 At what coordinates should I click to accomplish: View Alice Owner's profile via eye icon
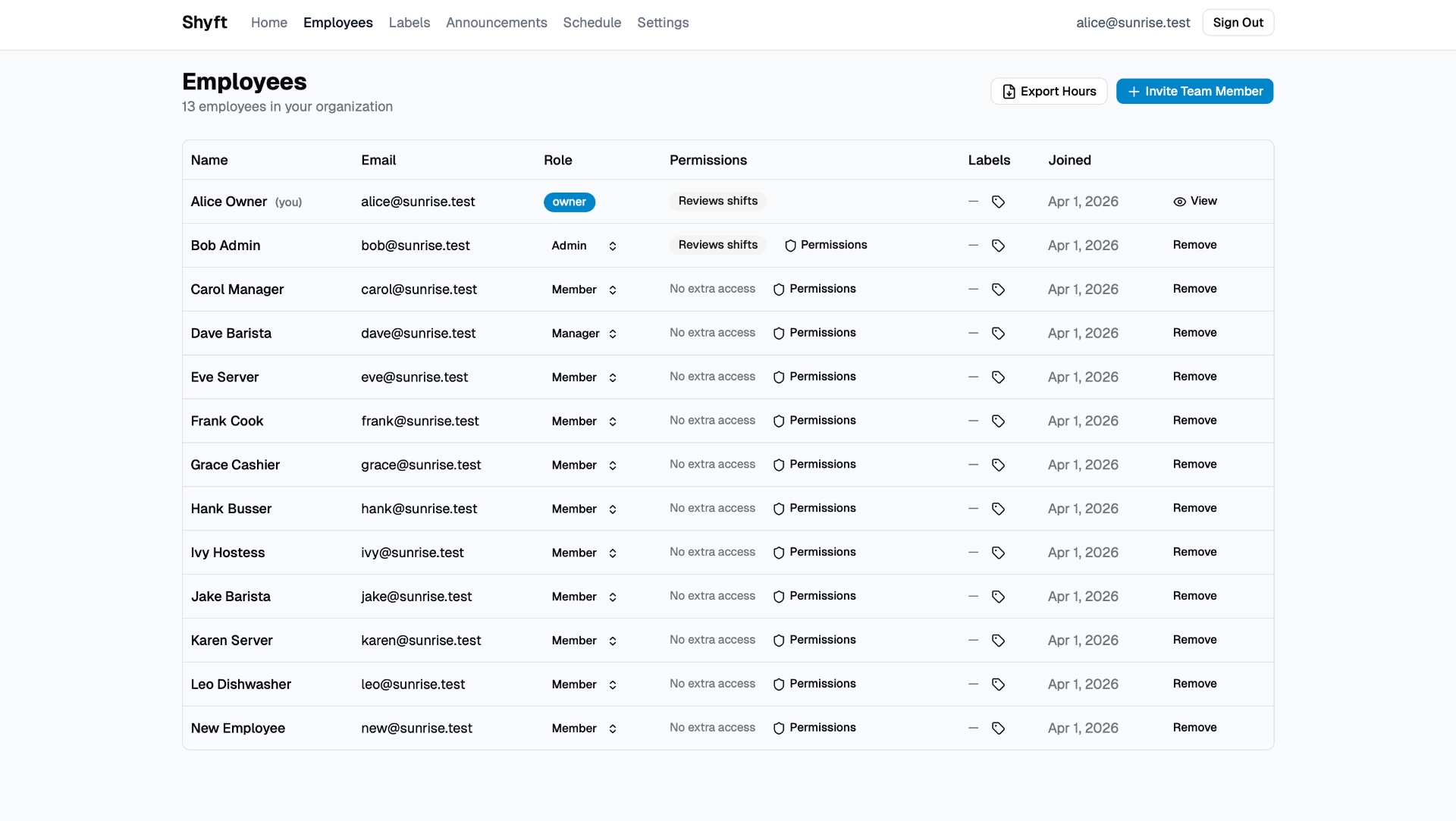pyautogui.click(x=1195, y=202)
